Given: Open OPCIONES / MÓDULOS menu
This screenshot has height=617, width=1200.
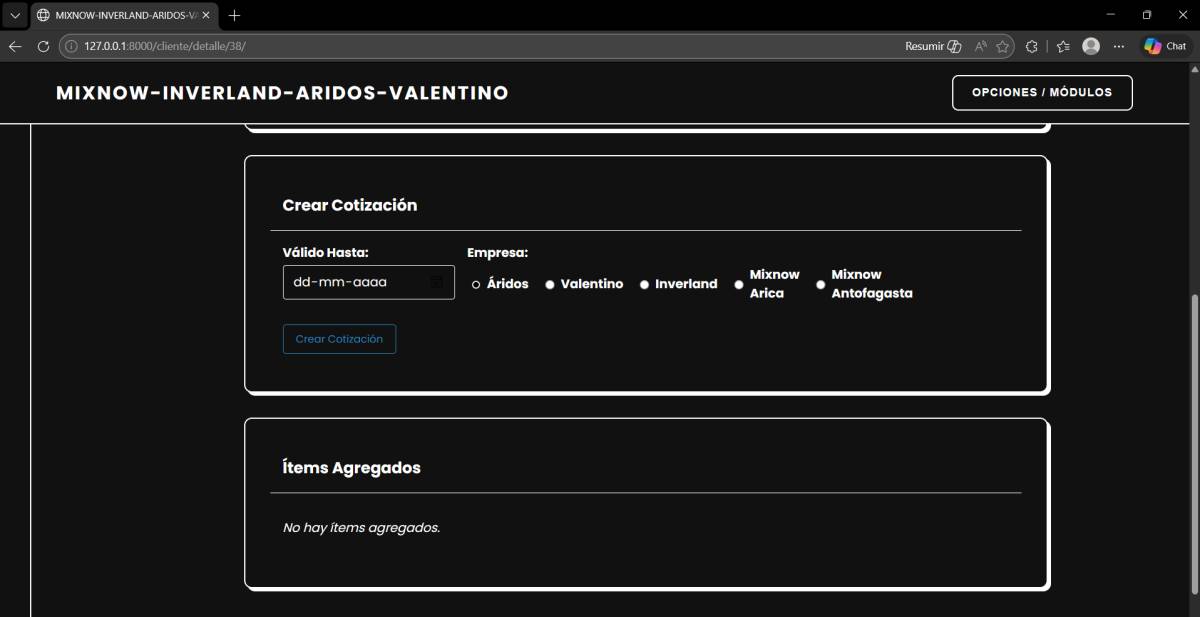Looking at the screenshot, I should coord(1042,92).
